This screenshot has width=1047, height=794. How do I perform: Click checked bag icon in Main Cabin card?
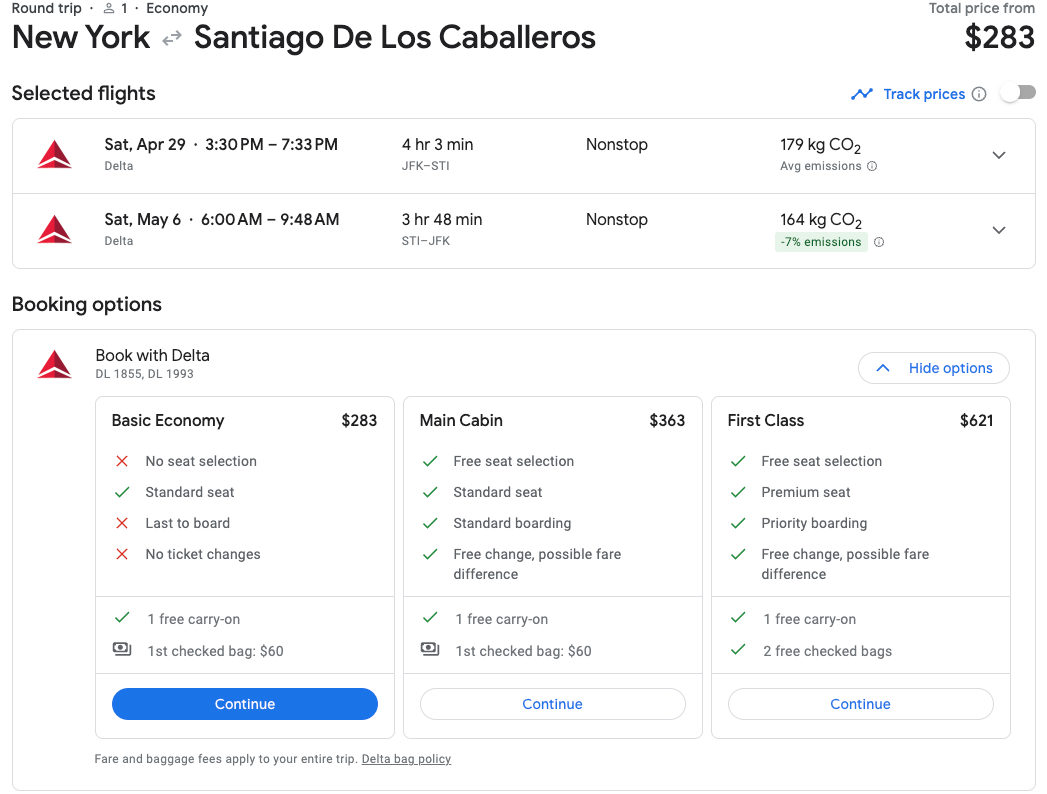pos(430,650)
